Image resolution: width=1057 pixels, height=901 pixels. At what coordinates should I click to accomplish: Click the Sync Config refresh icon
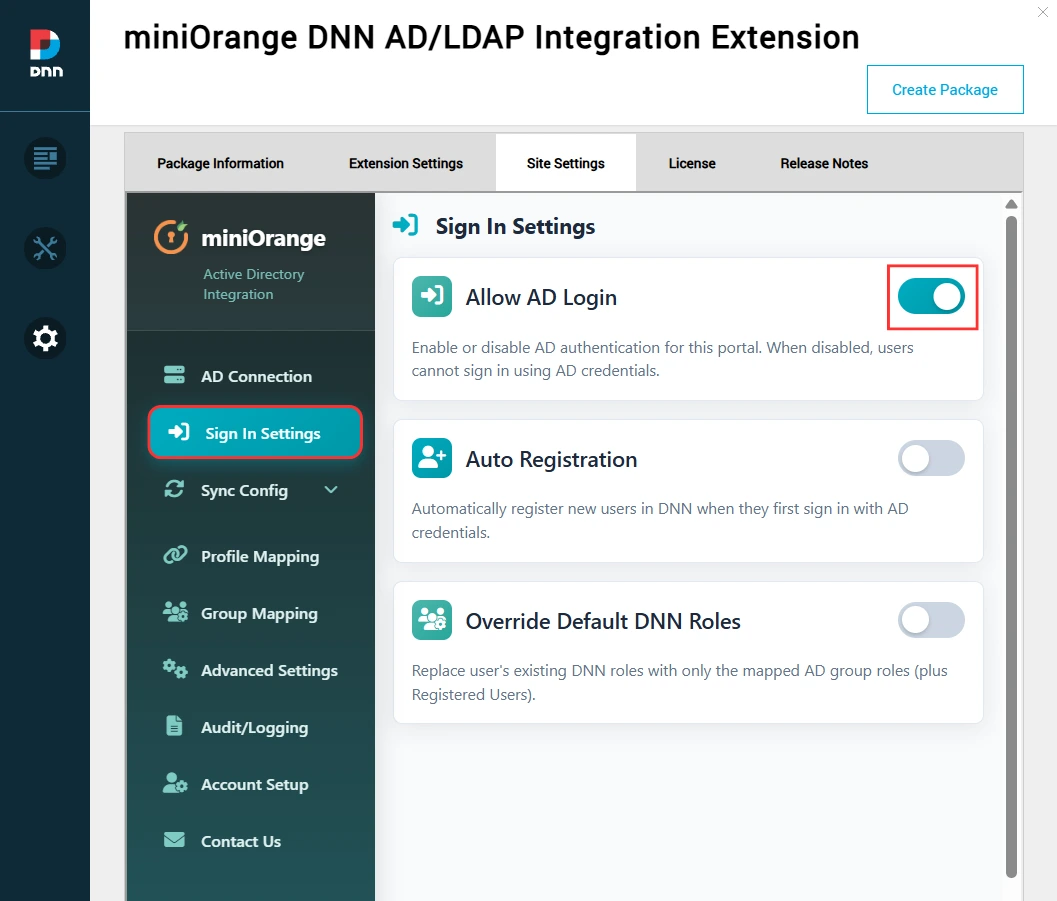coord(174,489)
